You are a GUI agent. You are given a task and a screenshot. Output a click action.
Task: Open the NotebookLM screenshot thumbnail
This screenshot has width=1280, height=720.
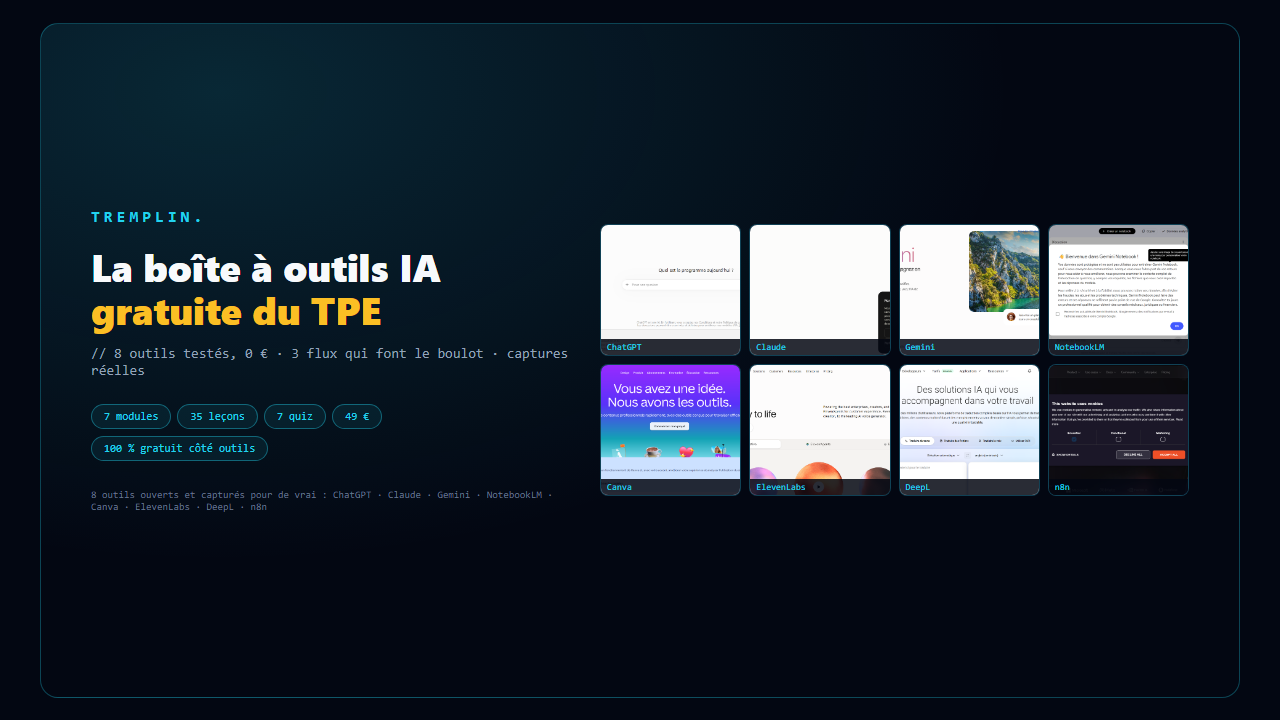point(1118,290)
